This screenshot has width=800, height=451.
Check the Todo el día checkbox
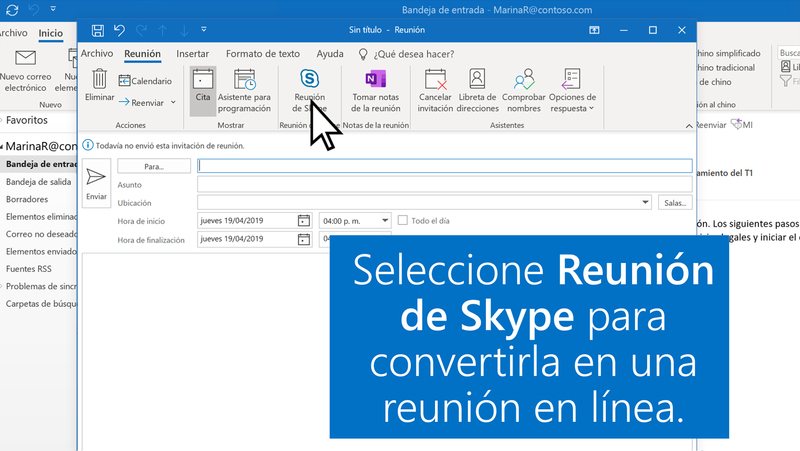pyautogui.click(x=403, y=220)
